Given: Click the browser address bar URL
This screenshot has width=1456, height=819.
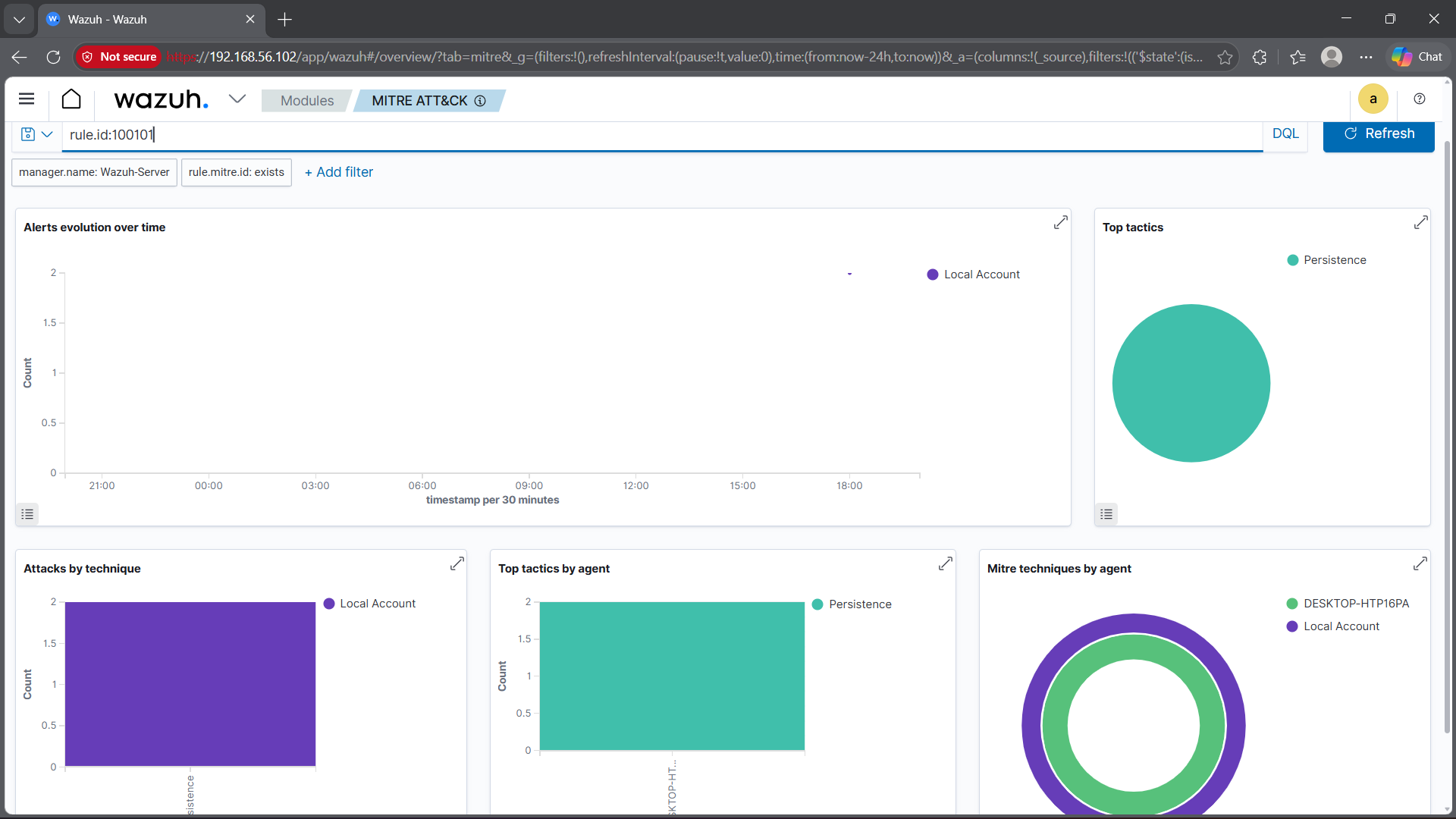Looking at the screenshot, I should 684,57.
